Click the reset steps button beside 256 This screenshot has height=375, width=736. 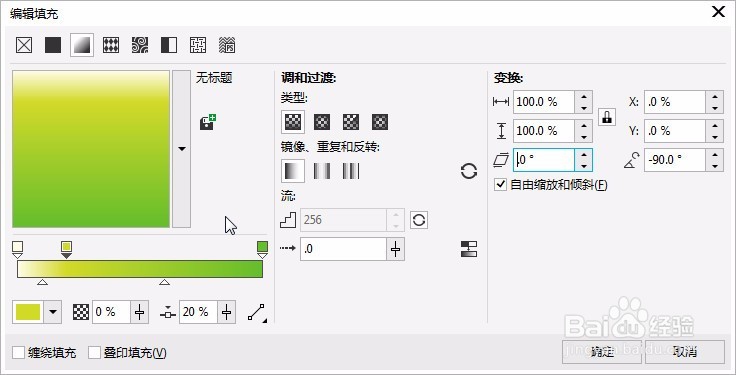419,220
